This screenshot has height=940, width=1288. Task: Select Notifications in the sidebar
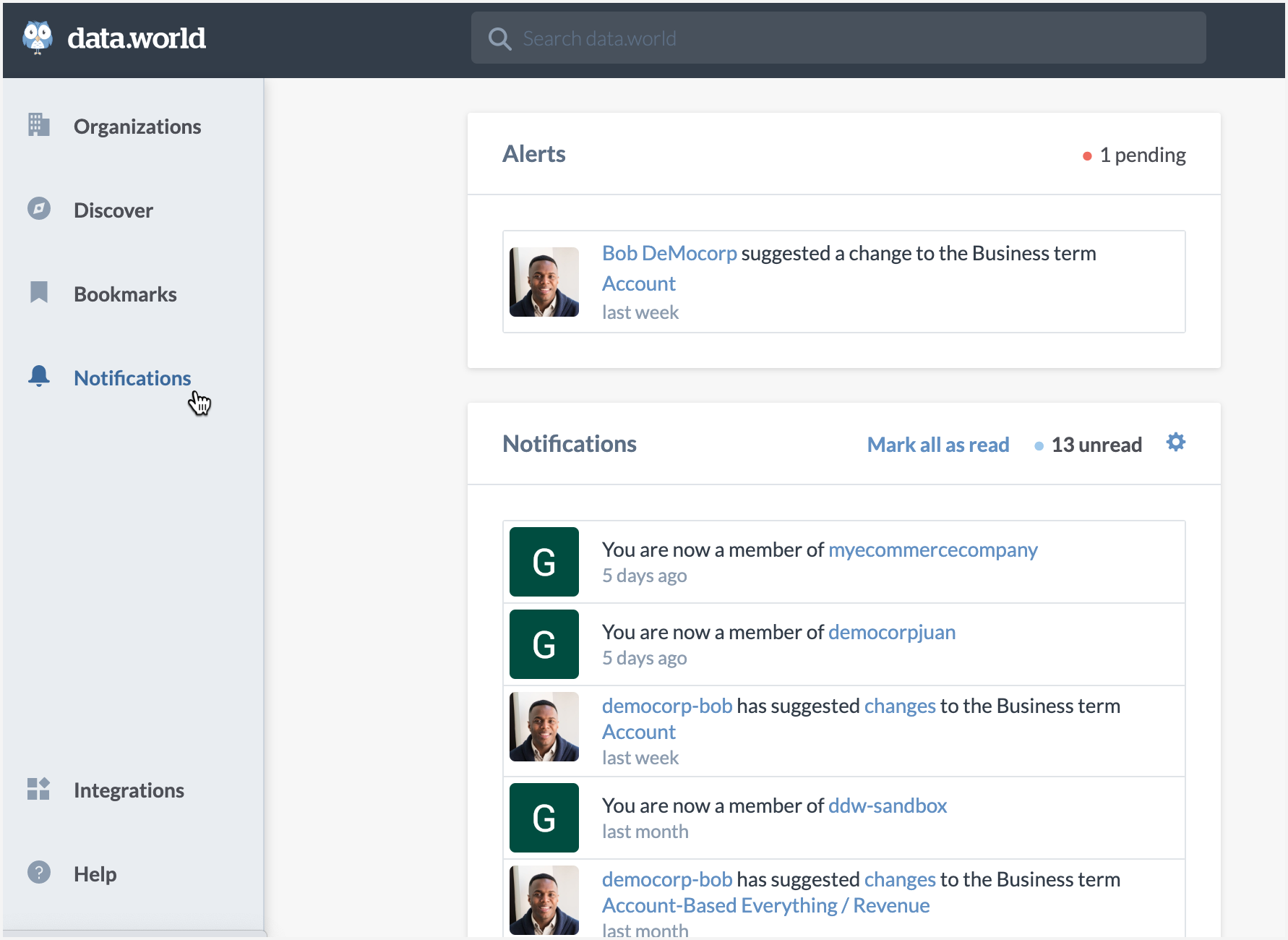click(134, 378)
